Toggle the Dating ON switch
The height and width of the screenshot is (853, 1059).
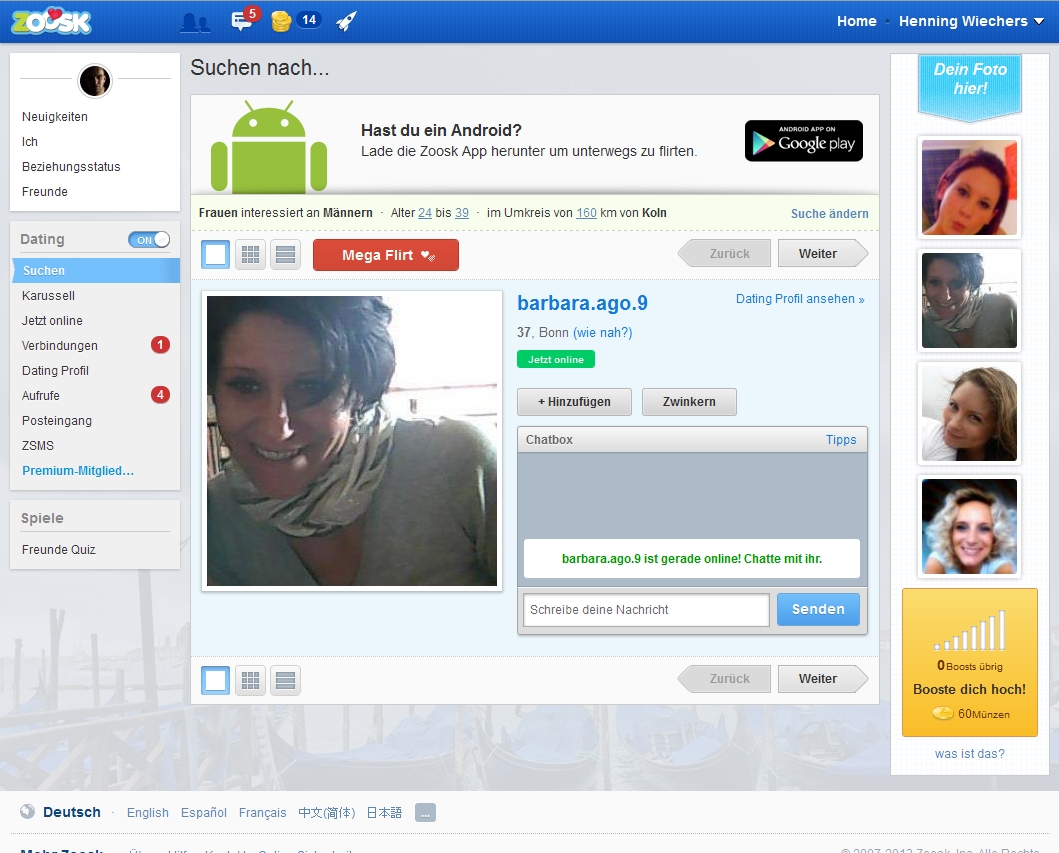click(x=149, y=240)
